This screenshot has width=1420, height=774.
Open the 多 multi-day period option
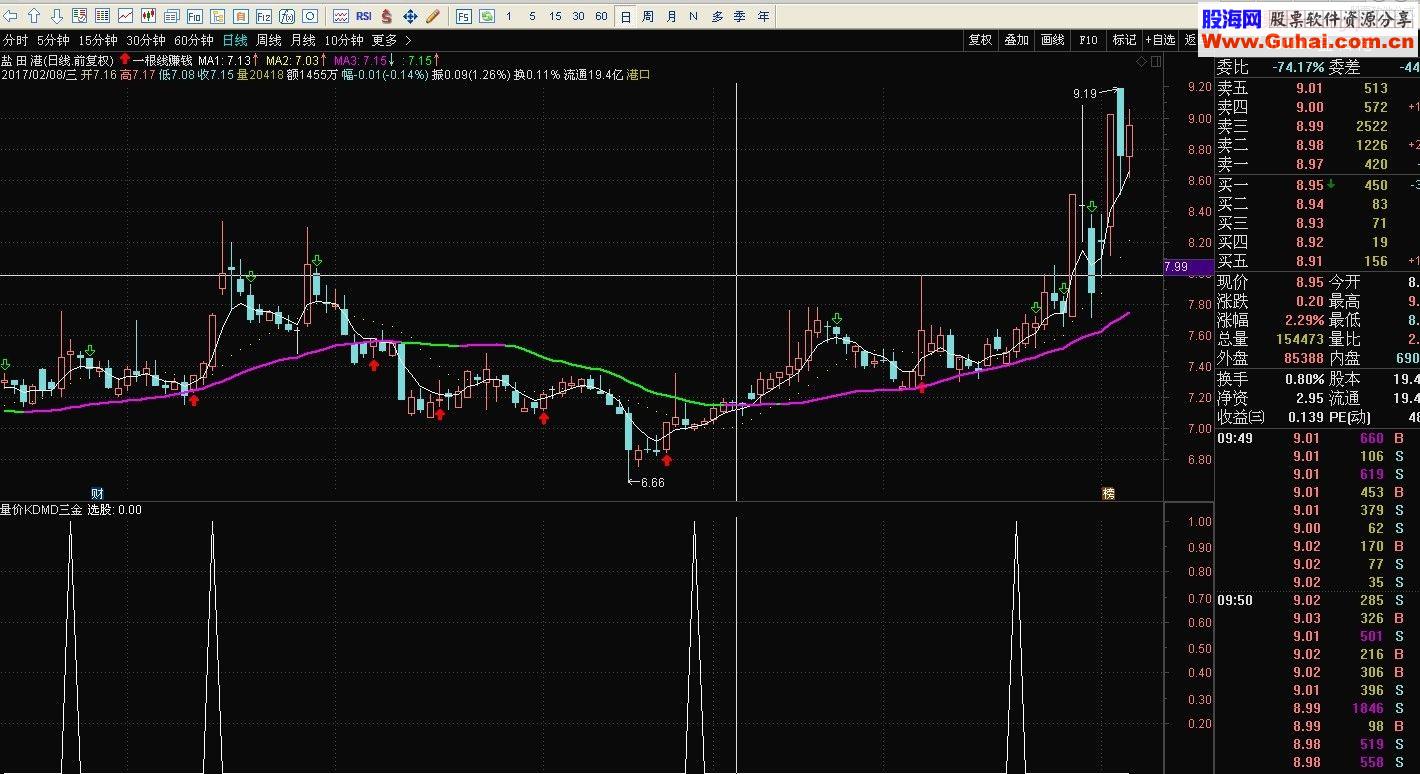(x=717, y=16)
